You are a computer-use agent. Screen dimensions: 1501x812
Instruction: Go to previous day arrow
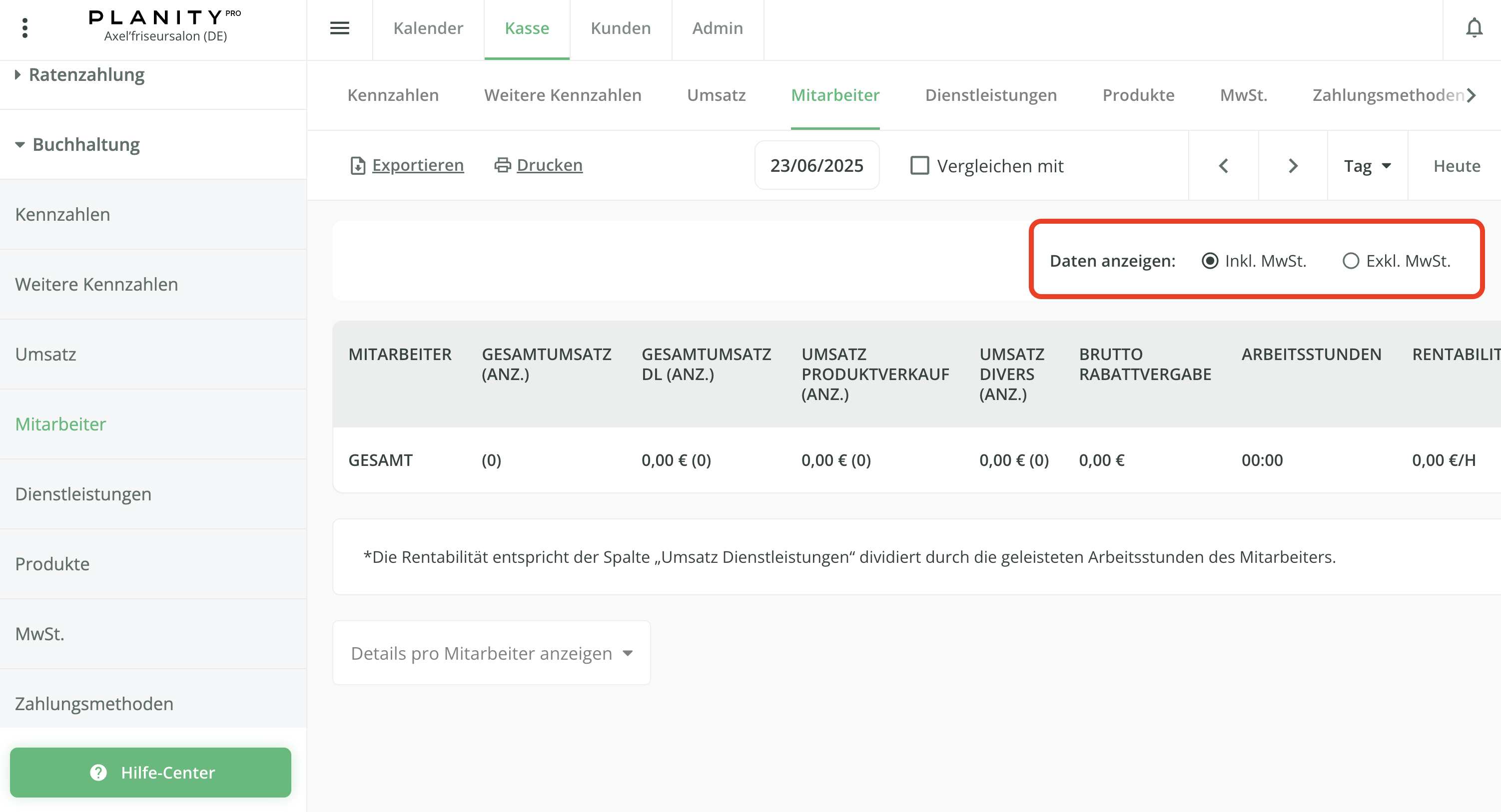point(1223,166)
